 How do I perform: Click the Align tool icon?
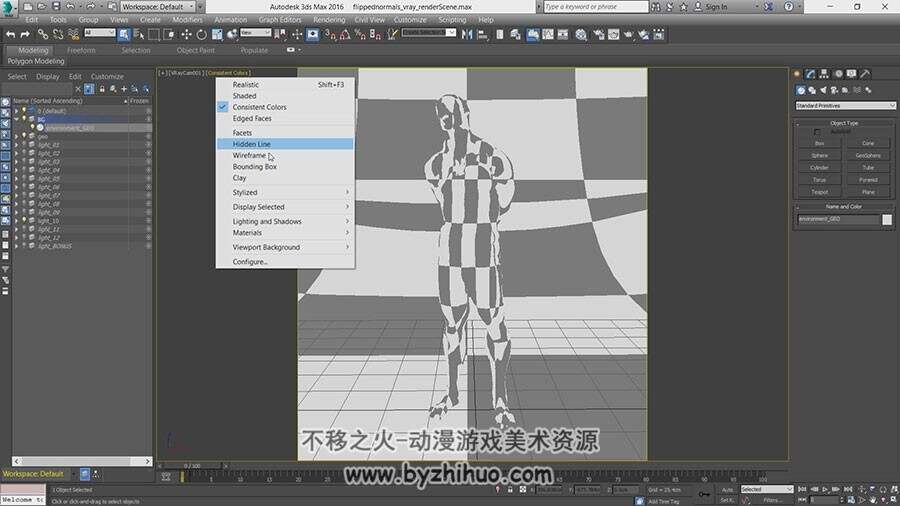(483, 34)
